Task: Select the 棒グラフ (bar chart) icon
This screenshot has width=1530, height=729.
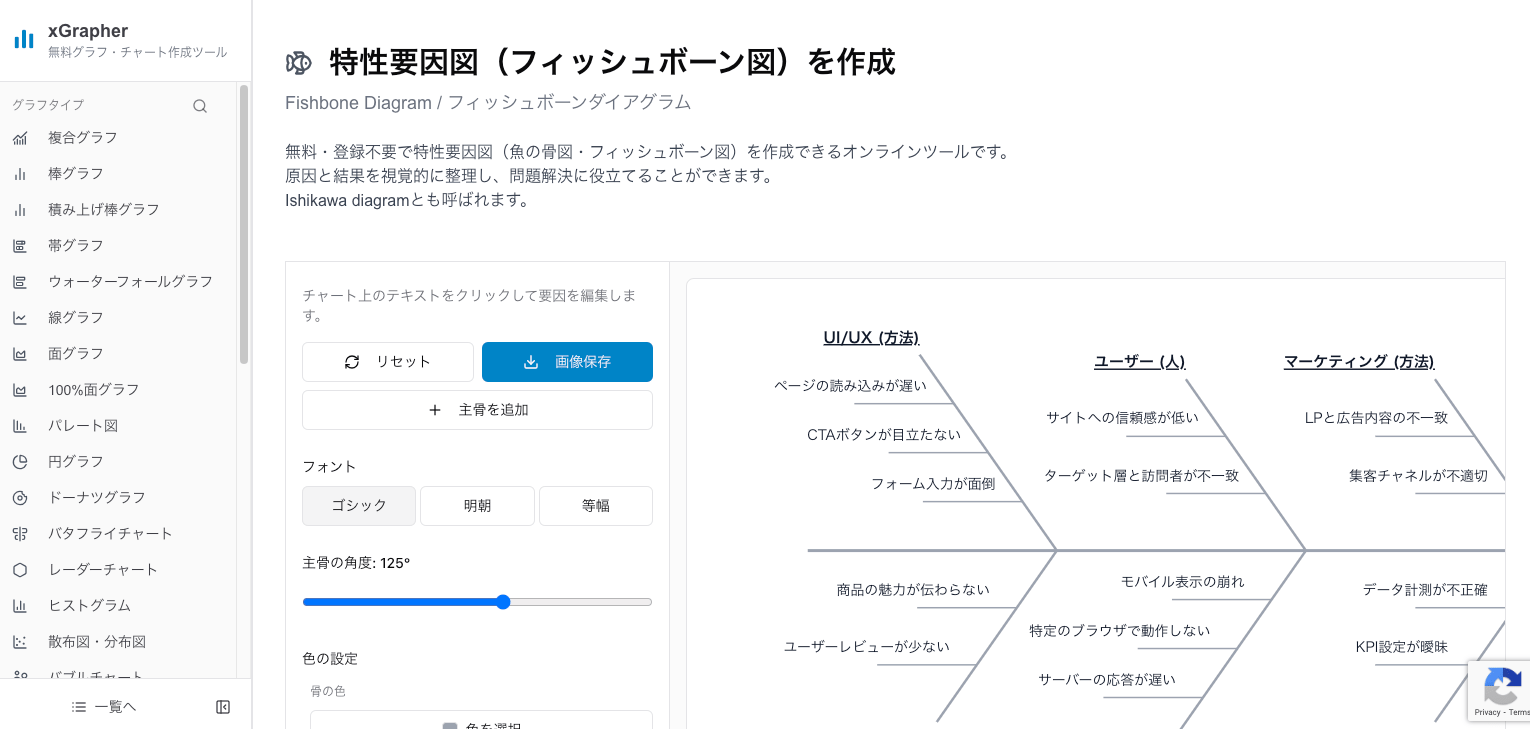Action: pos(20,173)
